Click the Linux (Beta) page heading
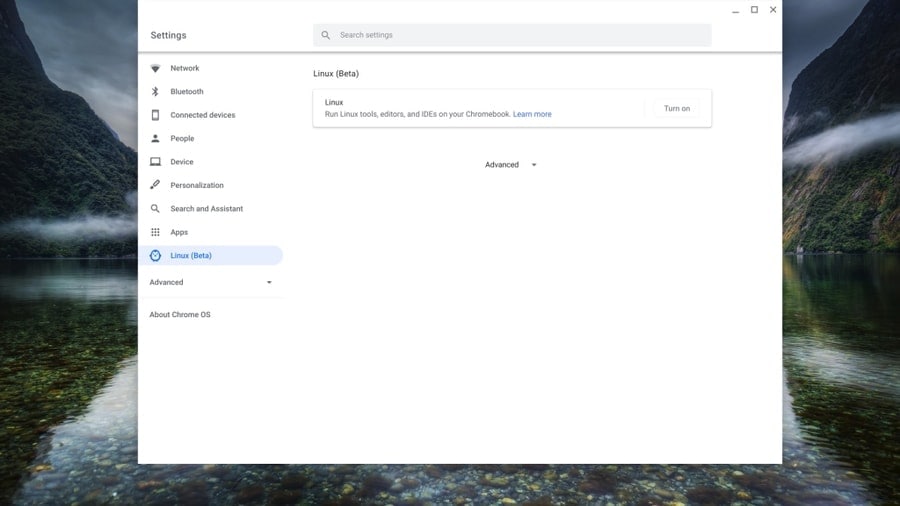 click(336, 73)
